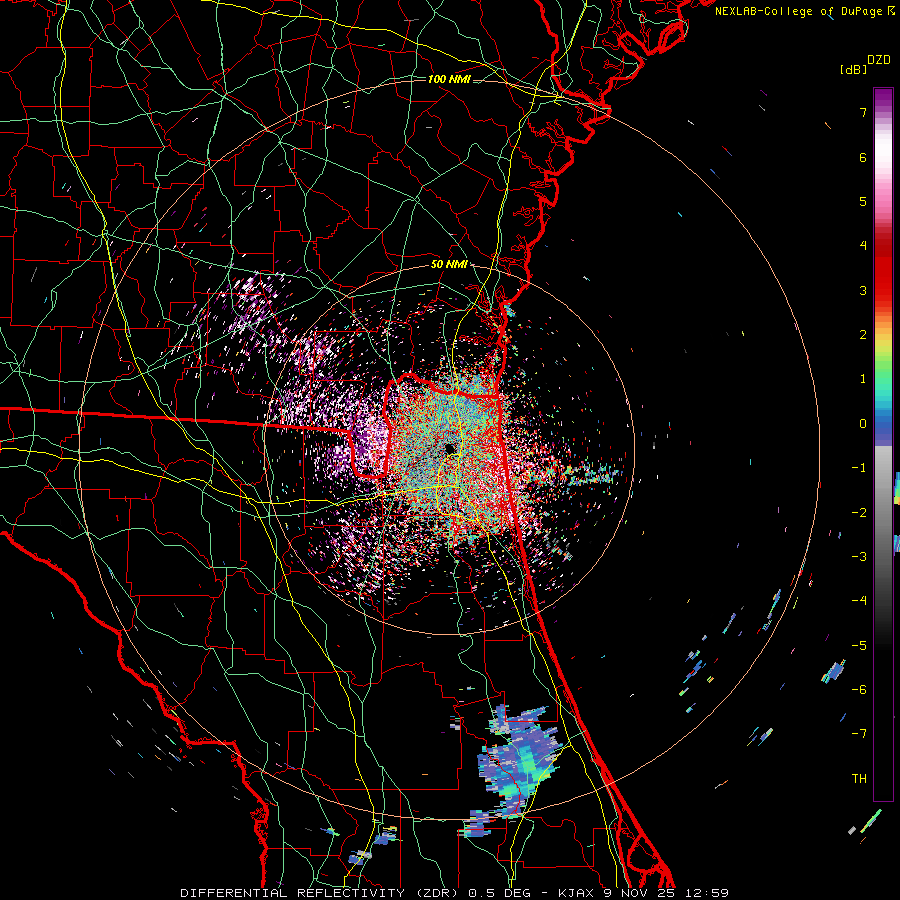The height and width of the screenshot is (900, 900).
Task: Click the 3 value on the color scale
Action: point(863,290)
